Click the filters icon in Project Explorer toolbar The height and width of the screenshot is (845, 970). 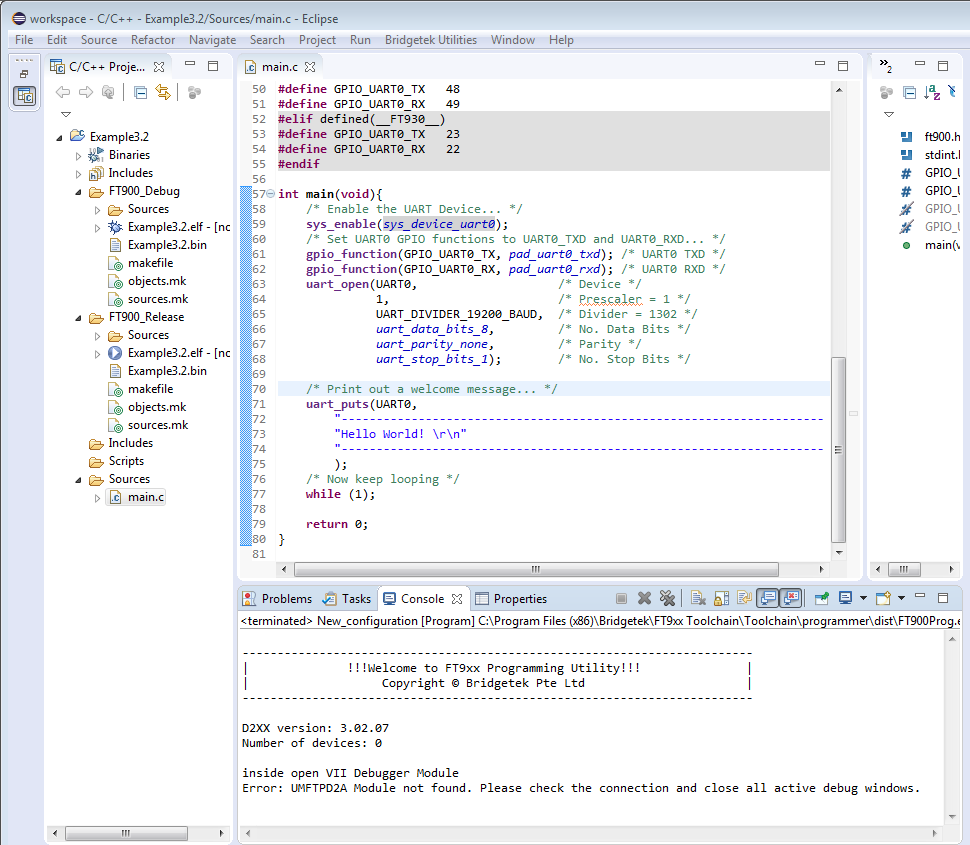pyautogui.click(x=194, y=93)
